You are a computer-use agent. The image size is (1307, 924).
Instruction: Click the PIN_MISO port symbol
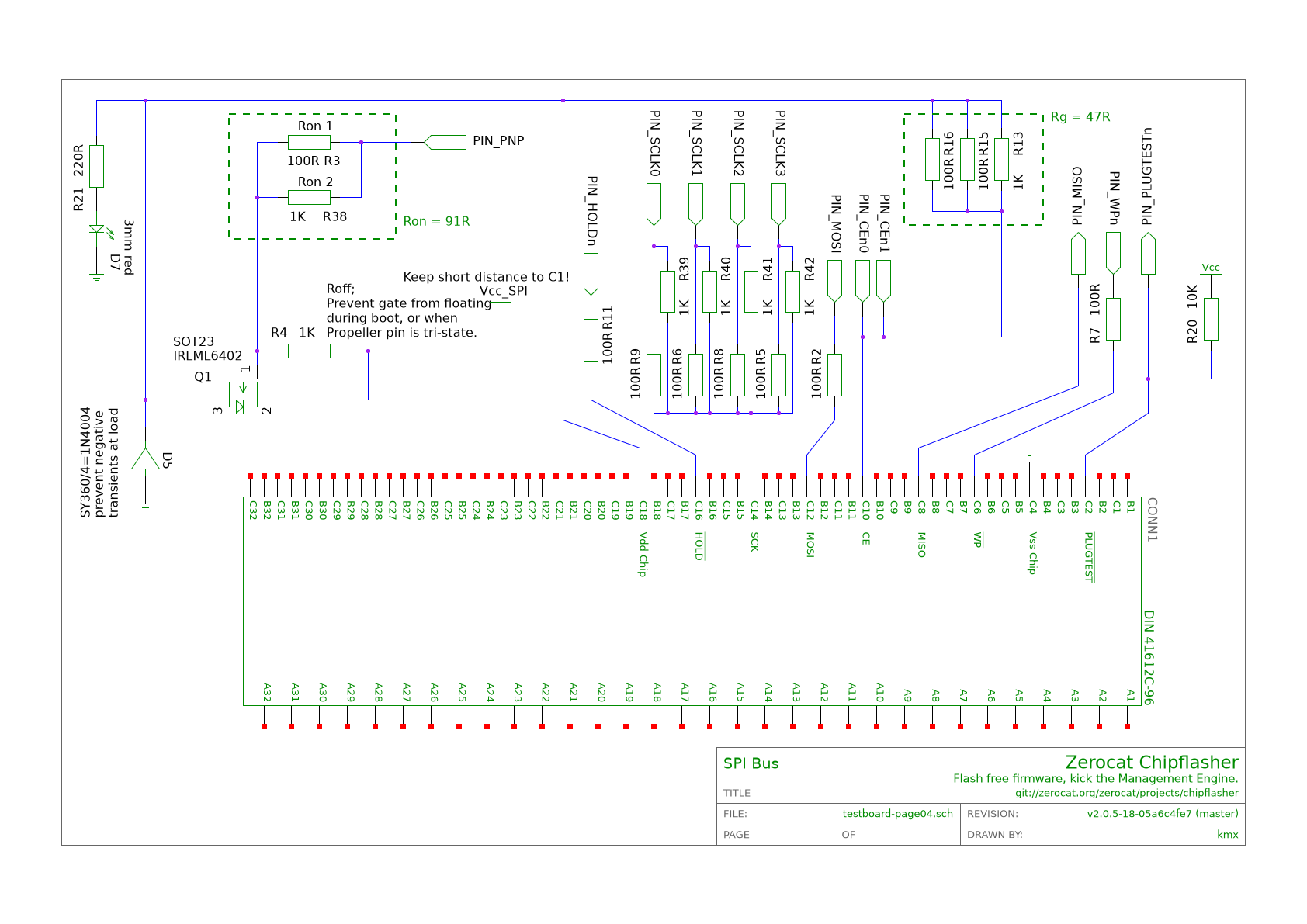(1078, 253)
